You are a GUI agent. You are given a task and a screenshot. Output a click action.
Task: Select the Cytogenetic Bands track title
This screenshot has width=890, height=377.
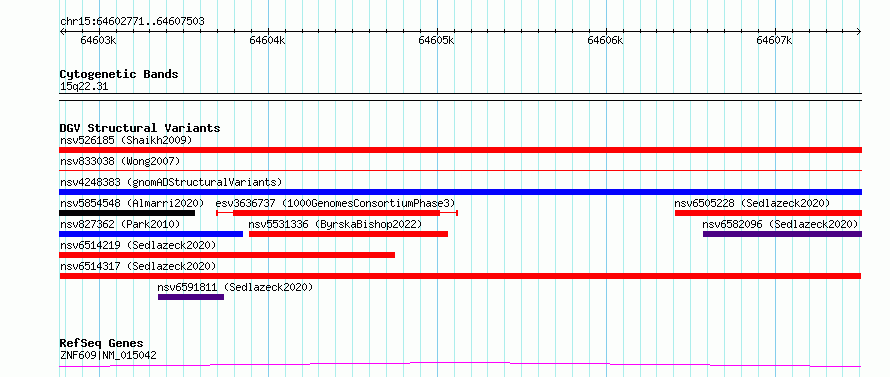point(119,74)
